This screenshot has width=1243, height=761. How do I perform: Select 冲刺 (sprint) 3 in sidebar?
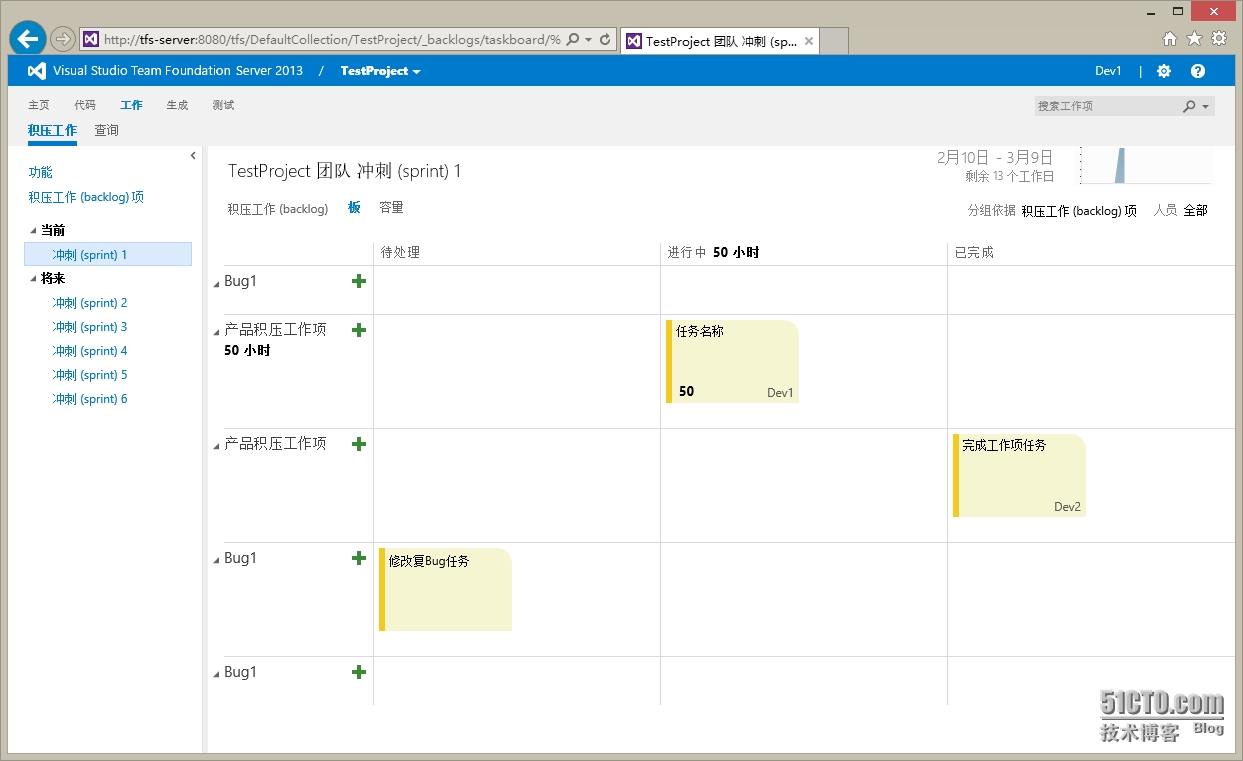pyautogui.click(x=90, y=327)
